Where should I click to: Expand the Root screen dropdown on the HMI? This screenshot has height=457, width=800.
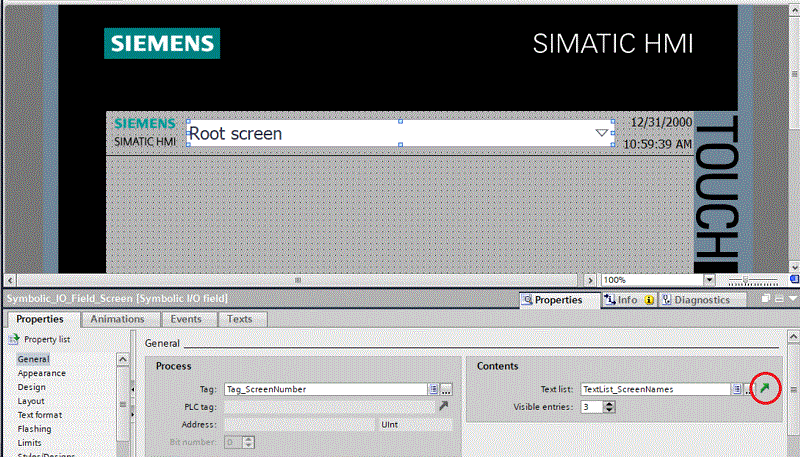click(602, 133)
